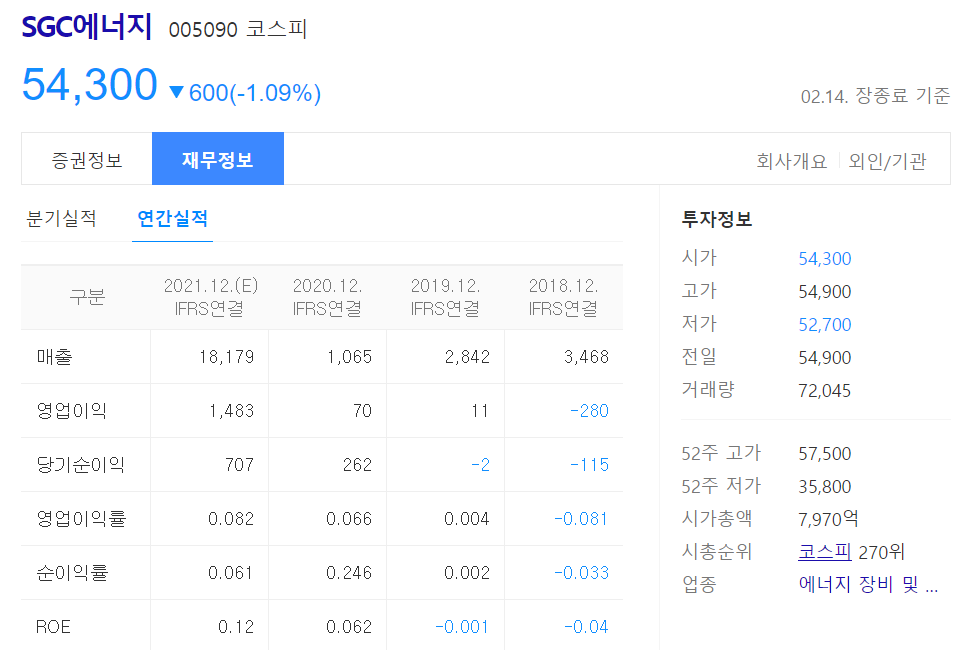Click the 600(-1.09%) change value
Viewport: 966px width, 650px height.
(x=255, y=93)
